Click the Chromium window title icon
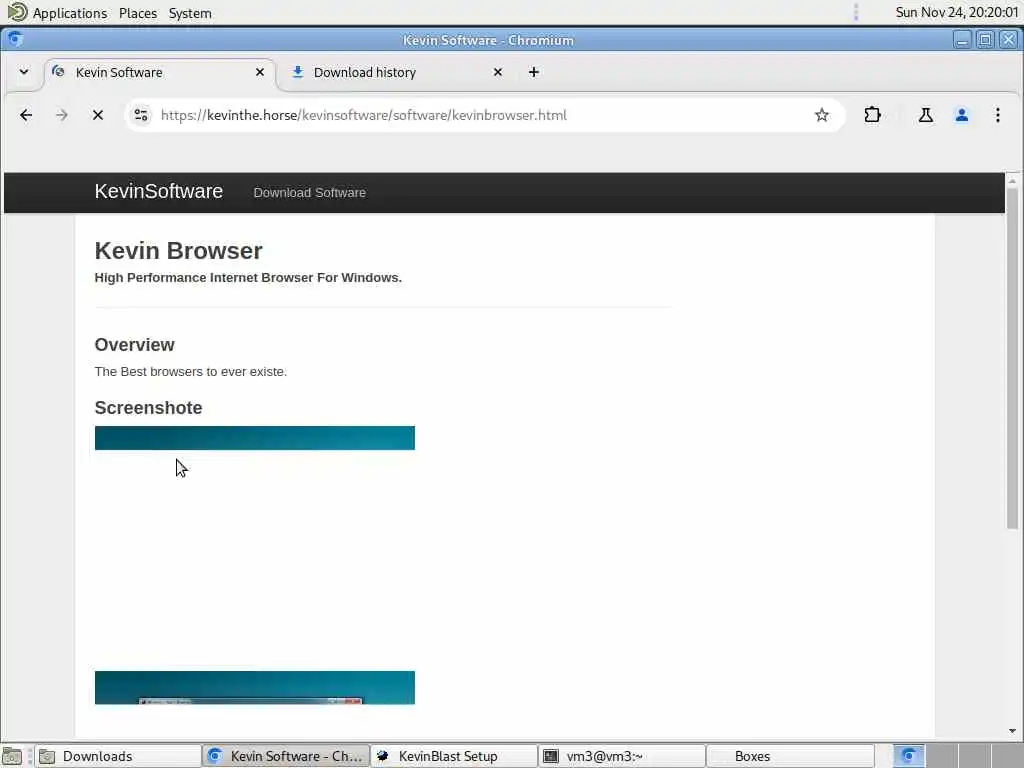 pos(15,39)
